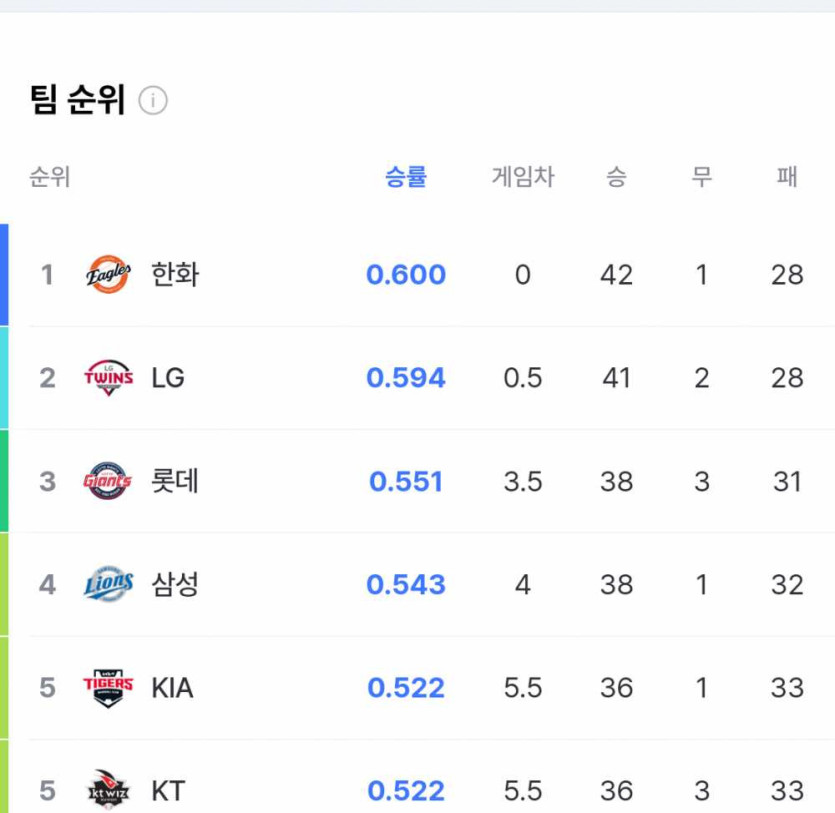Open the 삼성 team name link
The height and width of the screenshot is (813, 835).
[x=175, y=584]
